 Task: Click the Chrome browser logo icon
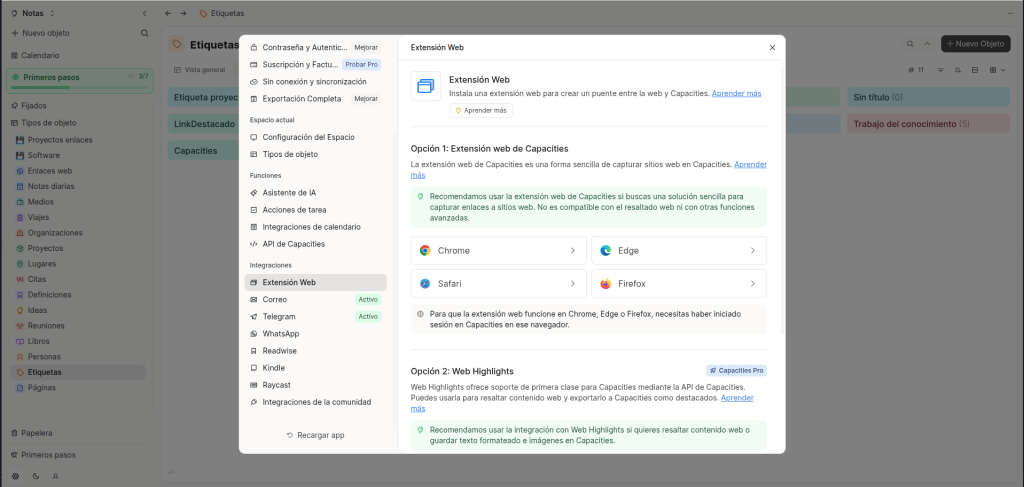tap(425, 251)
